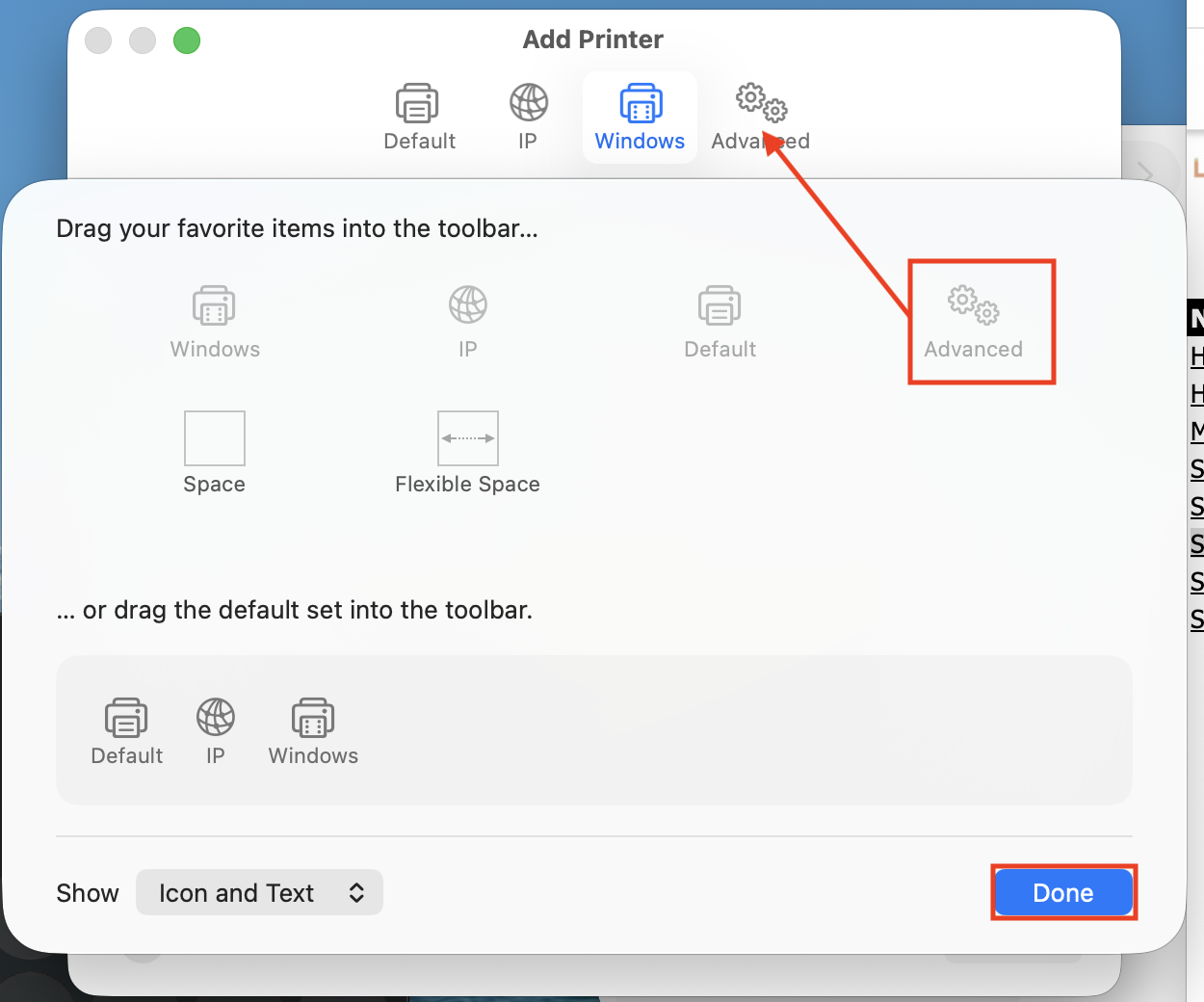Select the Default printer in favorites palette
This screenshot has width=1204, height=1002.
pyautogui.click(x=720, y=321)
